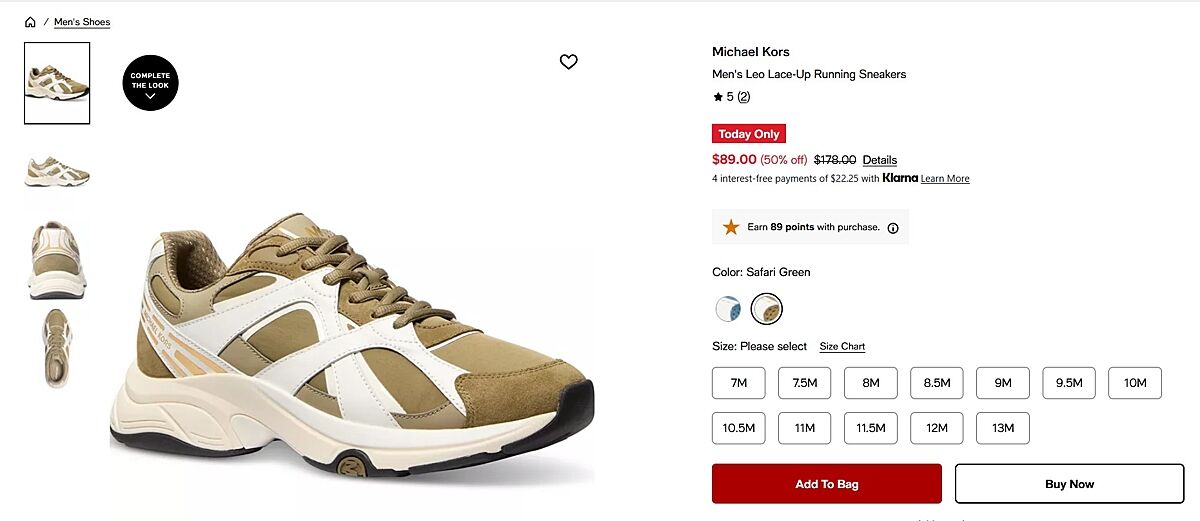Choose size 11.5M
Screen dimensions: 1200x521
tap(870, 428)
